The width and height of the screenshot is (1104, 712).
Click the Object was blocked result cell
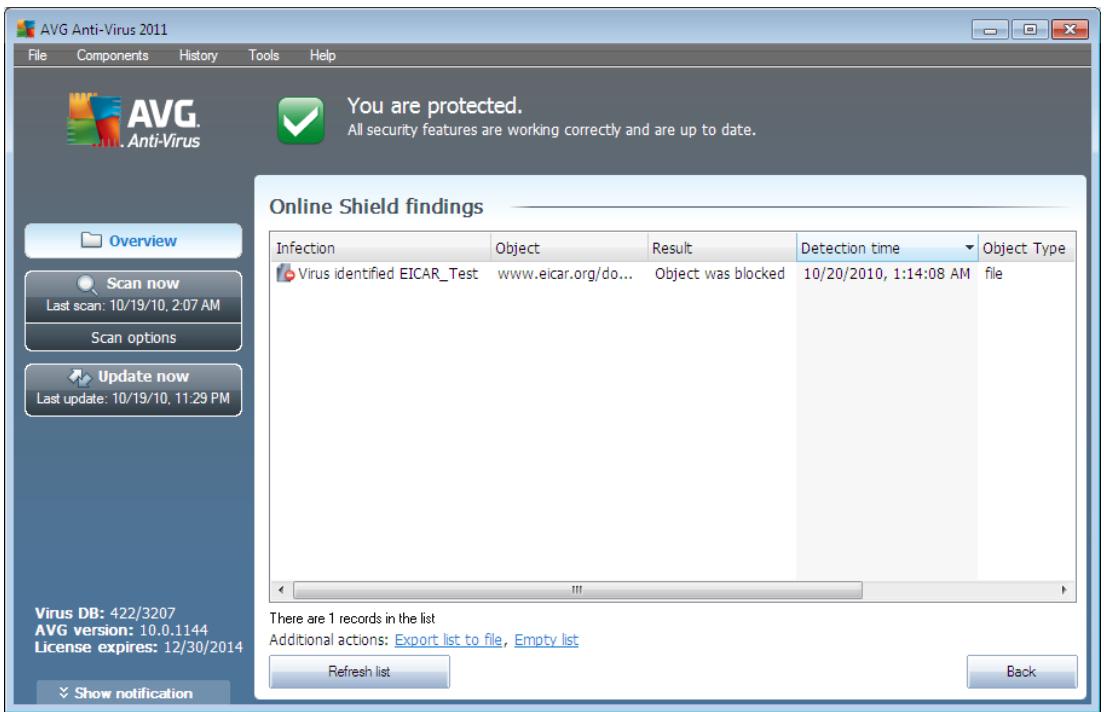(x=720, y=273)
